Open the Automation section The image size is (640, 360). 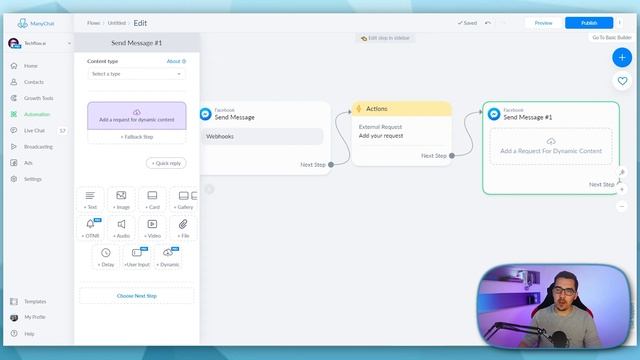[x=37, y=114]
